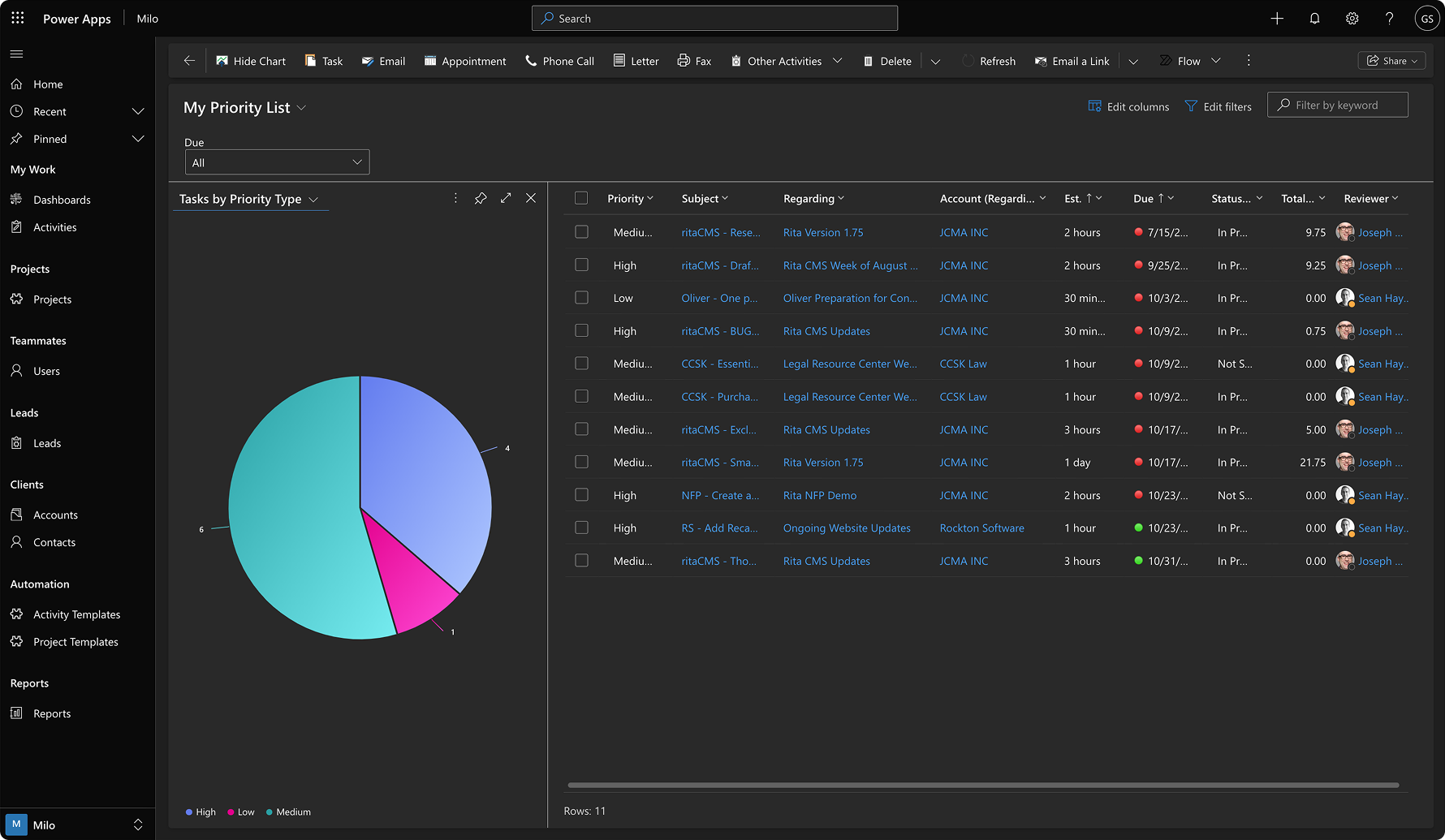Open Activity Templates in sidebar
The image size is (1445, 840).
coord(76,614)
